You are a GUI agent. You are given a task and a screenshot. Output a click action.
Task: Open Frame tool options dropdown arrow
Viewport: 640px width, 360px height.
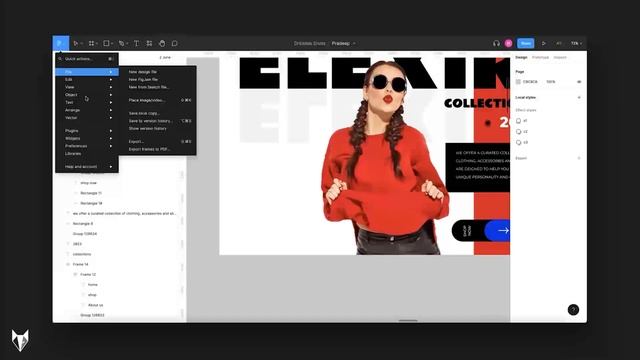[x=97, y=44]
